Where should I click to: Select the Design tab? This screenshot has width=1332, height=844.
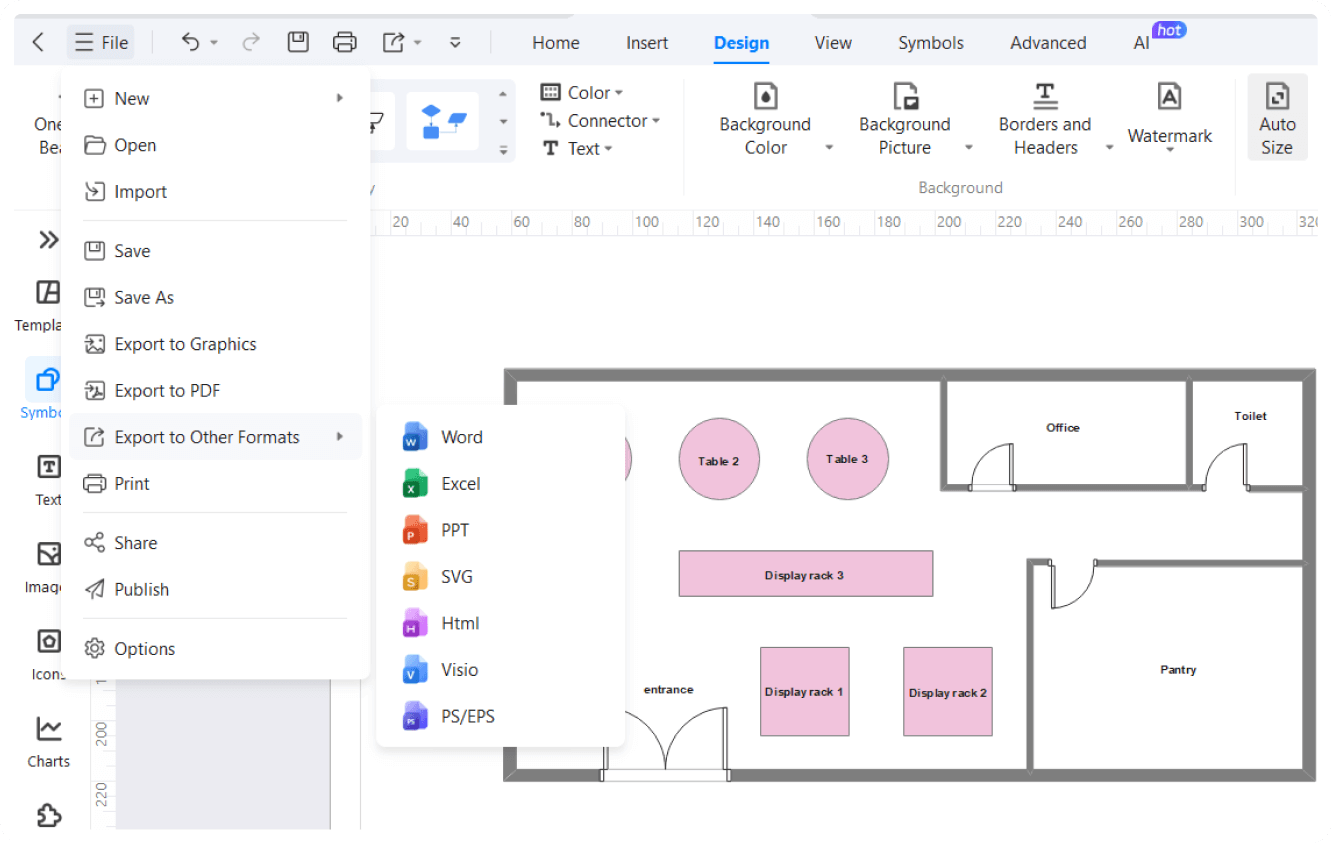click(741, 43)
